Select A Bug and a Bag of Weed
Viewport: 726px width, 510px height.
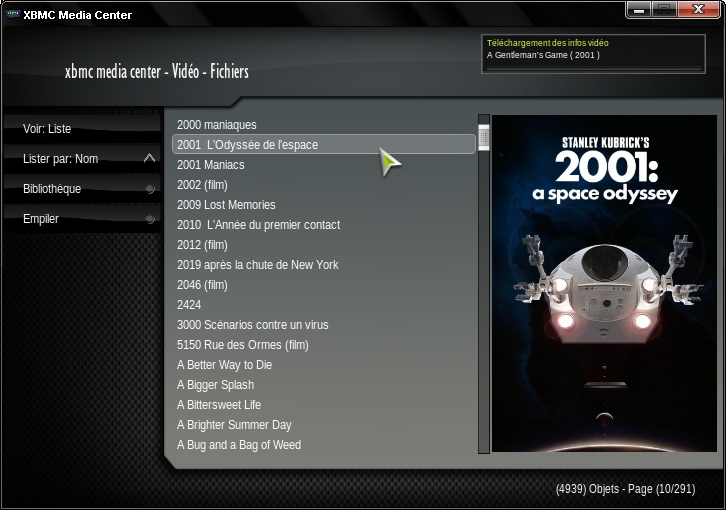[324, 445]
